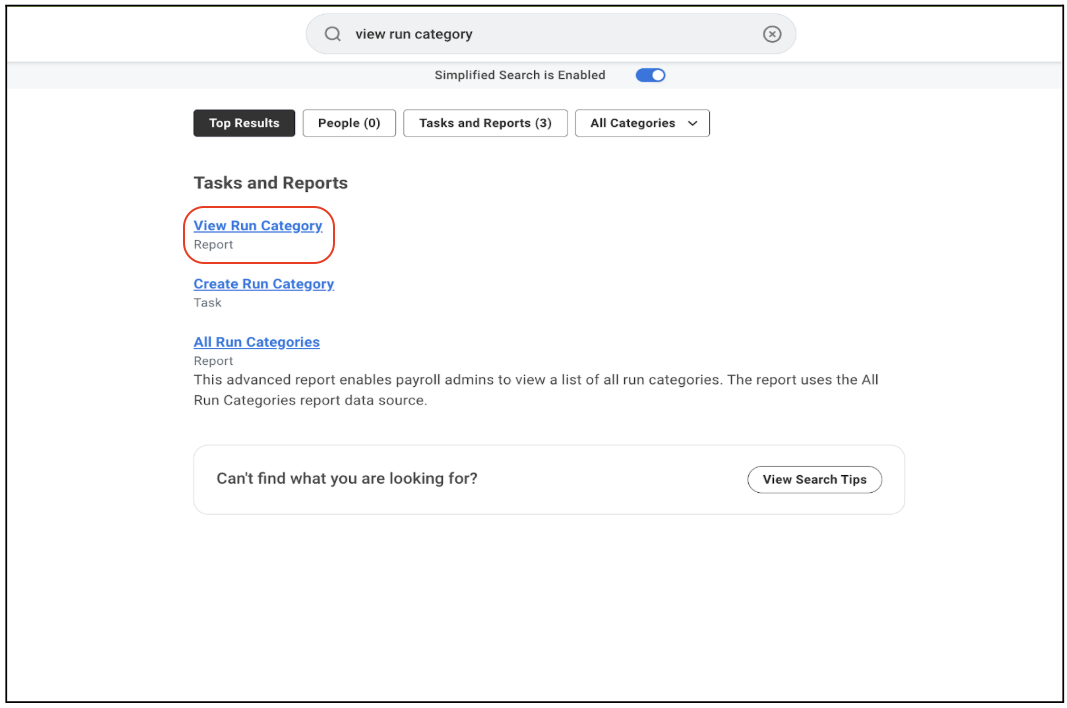1067x708 pixels.
Task: Open the Create Run Category task link
Action: (264, 284)
